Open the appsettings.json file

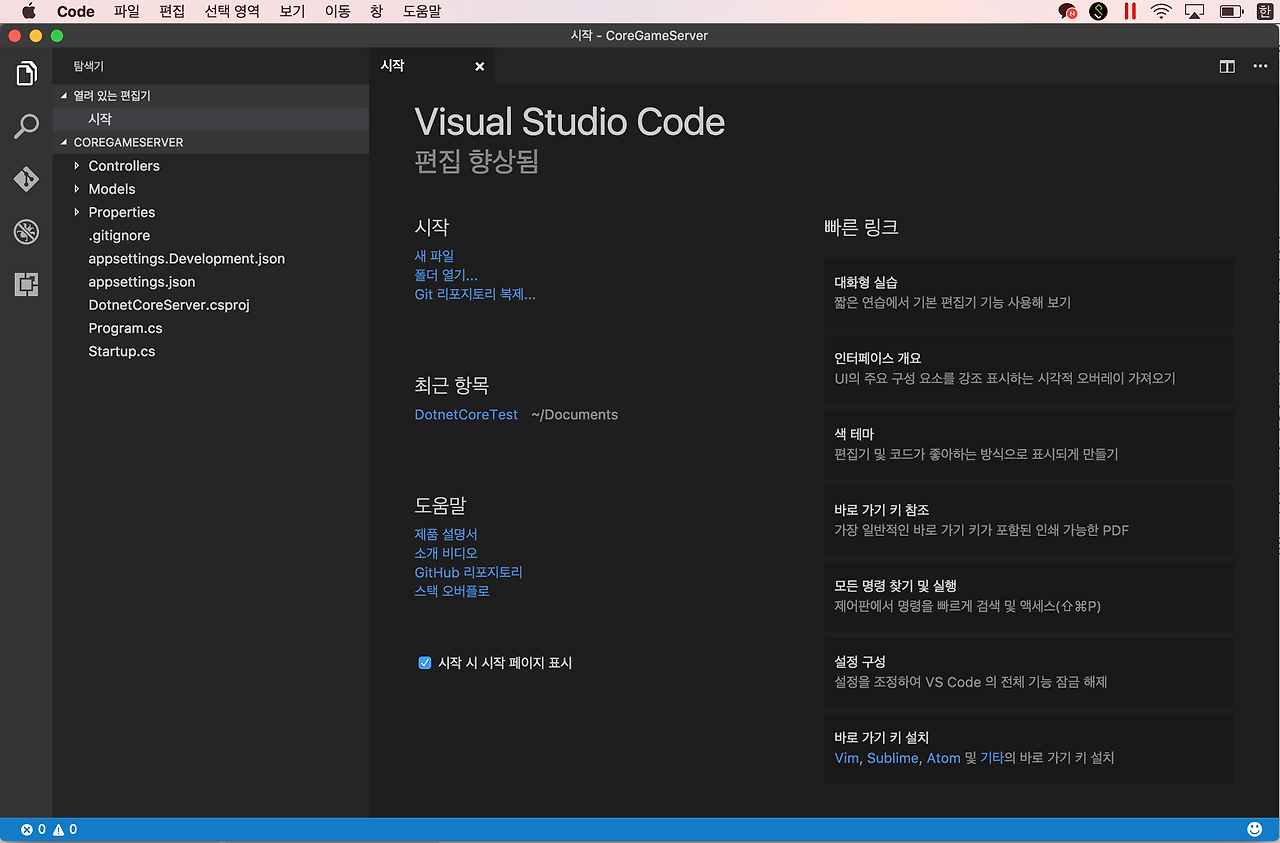click(211, 282)
